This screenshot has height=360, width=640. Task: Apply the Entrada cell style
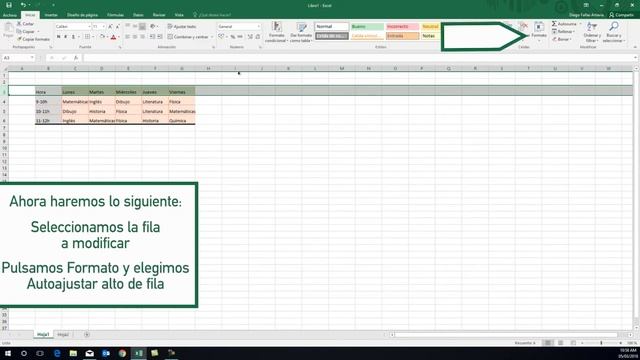click(x=402, y=36)
